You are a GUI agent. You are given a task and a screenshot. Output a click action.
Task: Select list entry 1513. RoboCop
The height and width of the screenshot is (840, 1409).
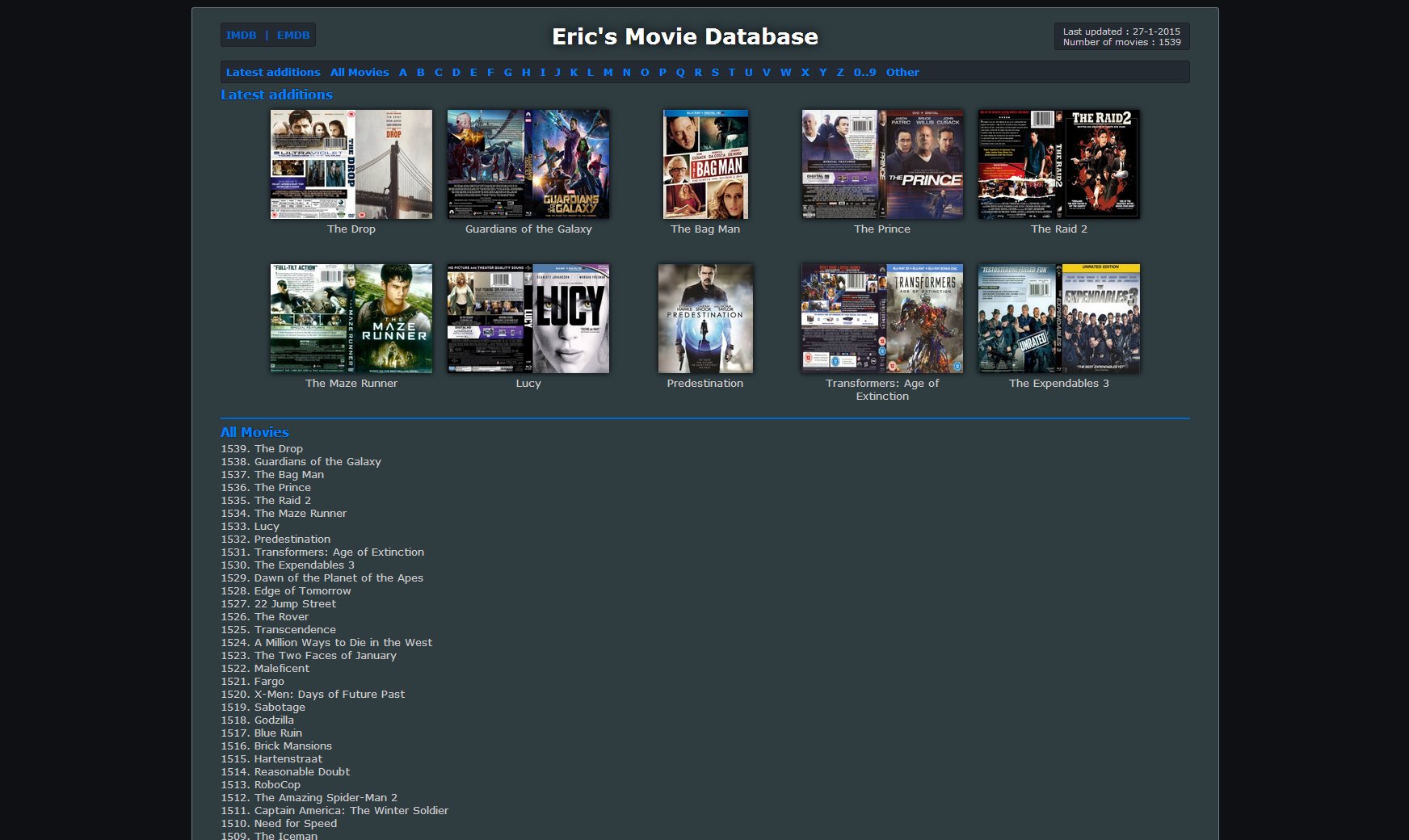point(261,785)
